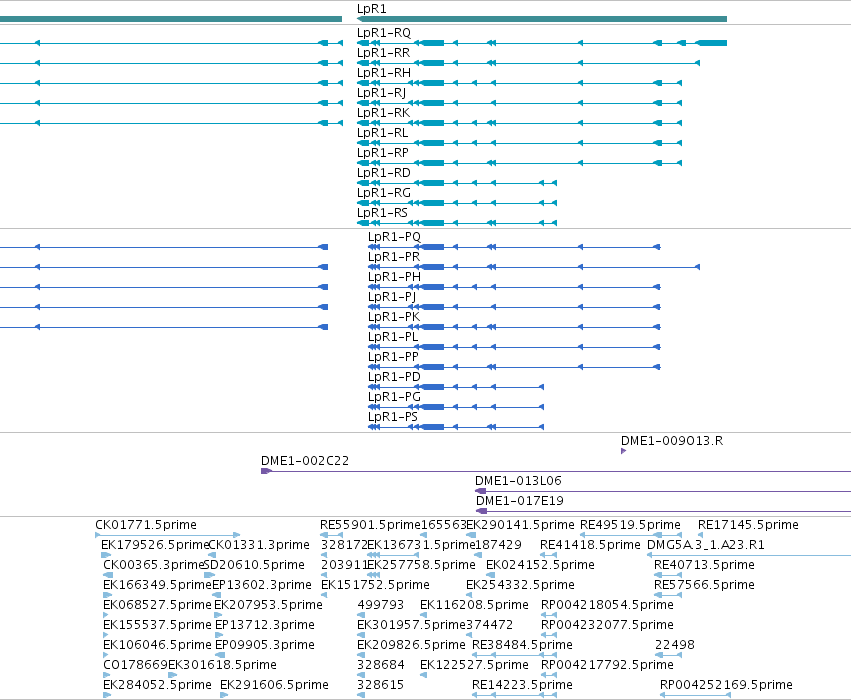Image resolution: width=851 pixels, height=700 pixels.
Task: Select the CK00365.3prime EST label
Action: point(153,565)
